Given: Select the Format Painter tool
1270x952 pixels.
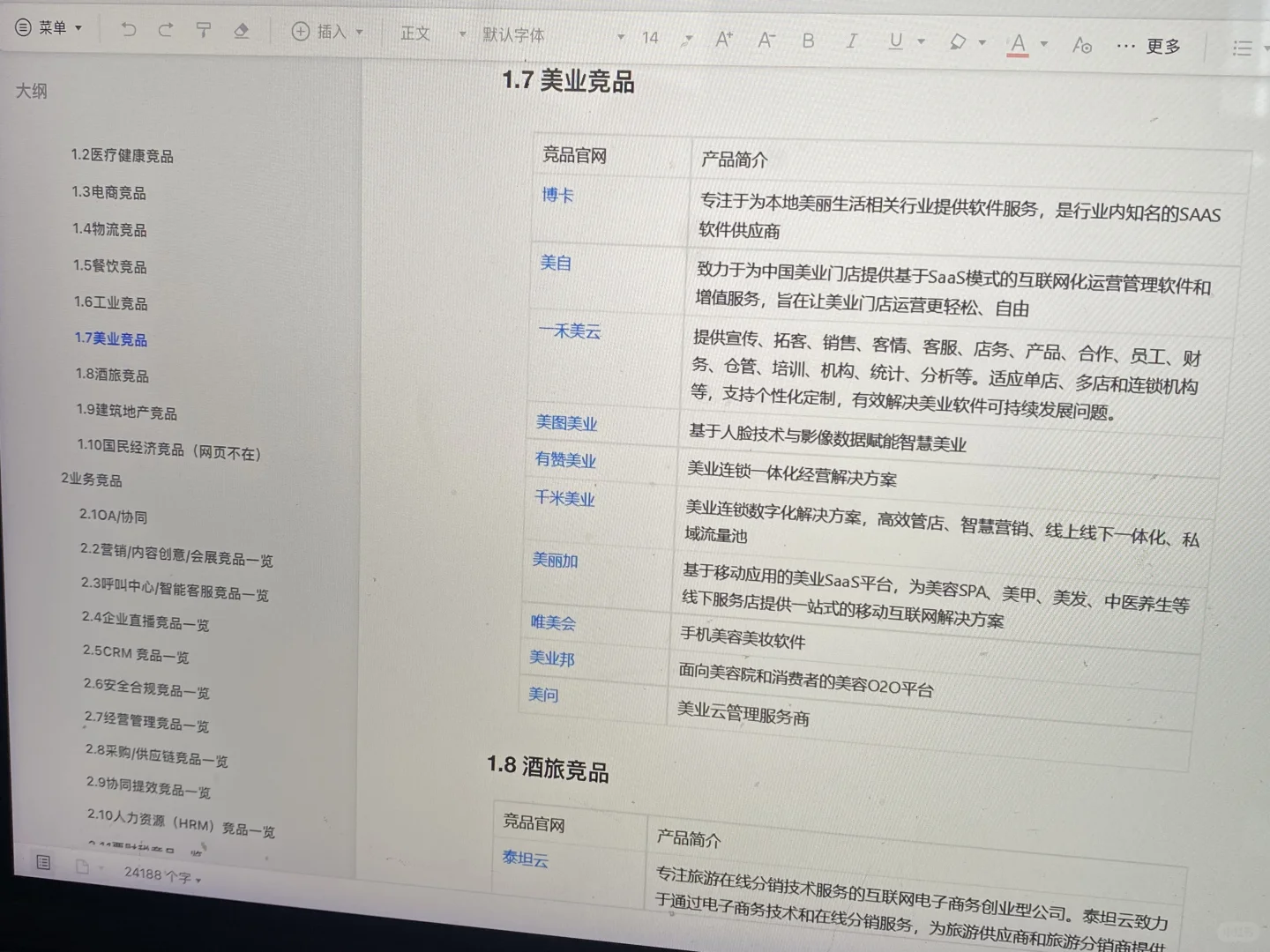Looking at the screenshot, I should point(203,30).
